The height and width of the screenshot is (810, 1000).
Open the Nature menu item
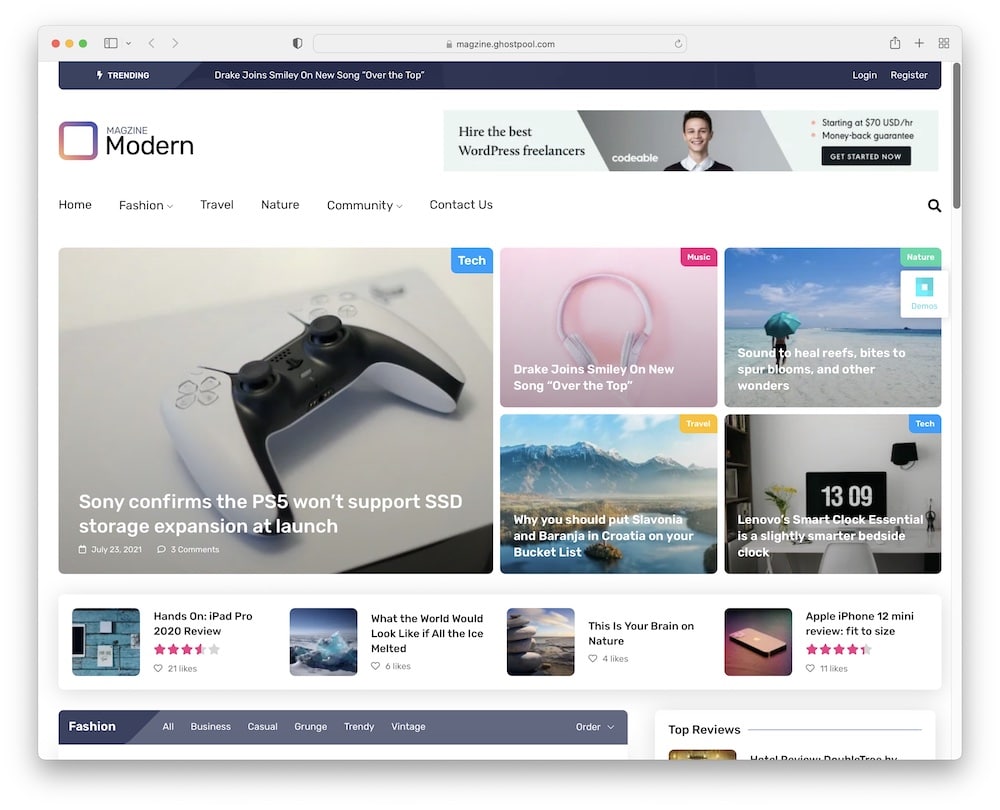pos(280,205)
